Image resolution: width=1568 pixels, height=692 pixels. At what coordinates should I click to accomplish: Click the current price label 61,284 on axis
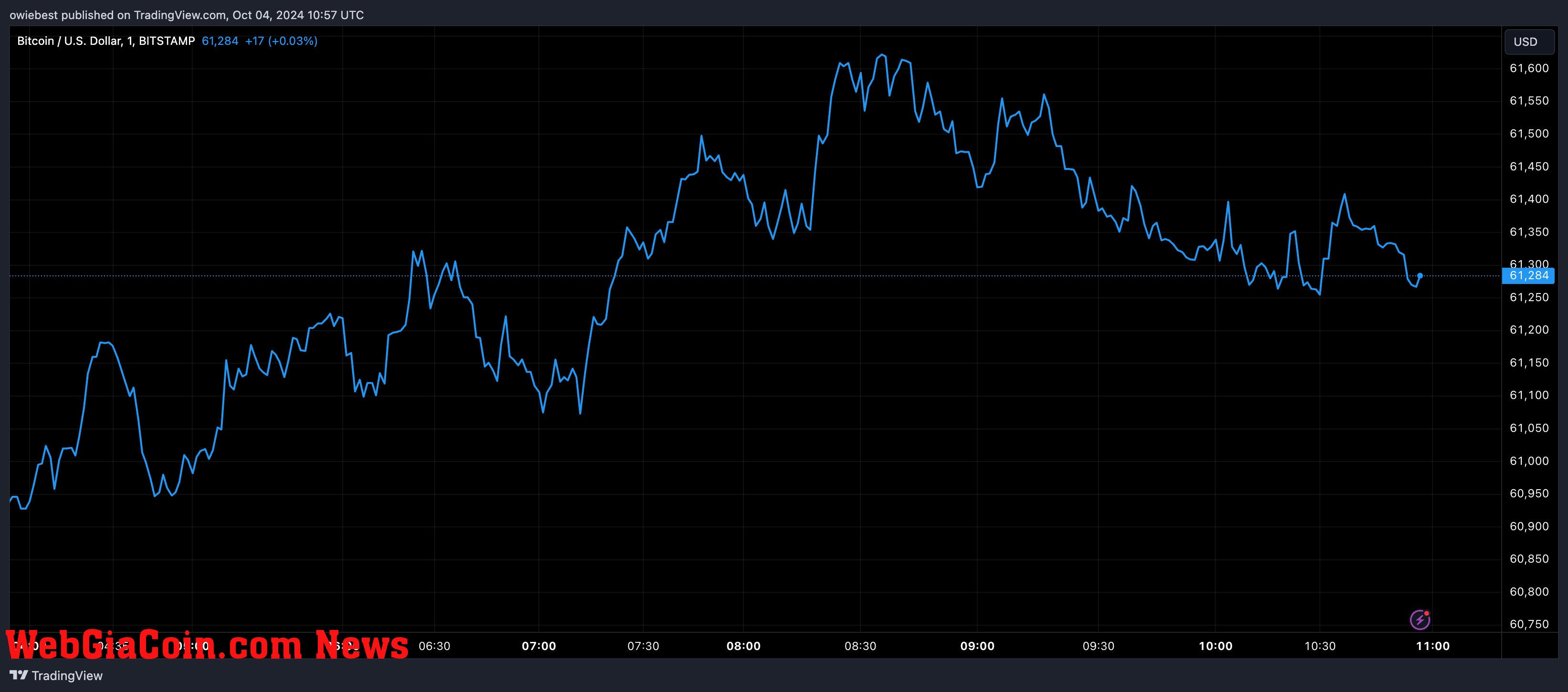pos(1528,276)
